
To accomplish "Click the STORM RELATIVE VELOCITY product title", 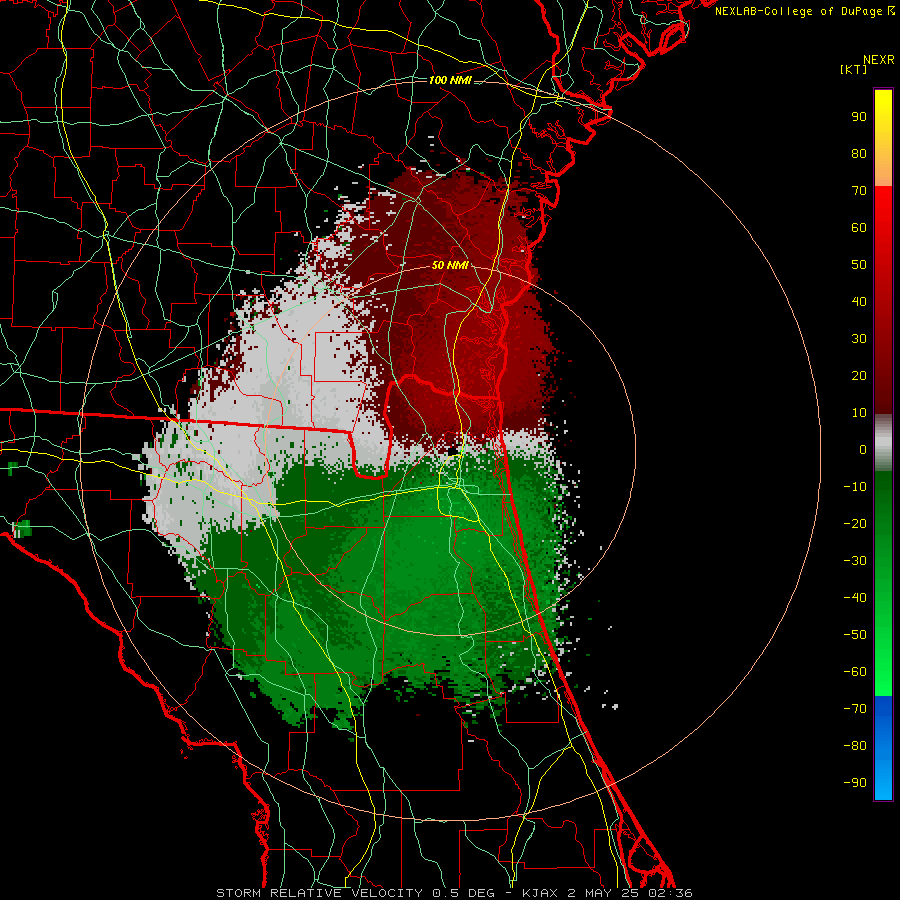I will pos(319,893).
